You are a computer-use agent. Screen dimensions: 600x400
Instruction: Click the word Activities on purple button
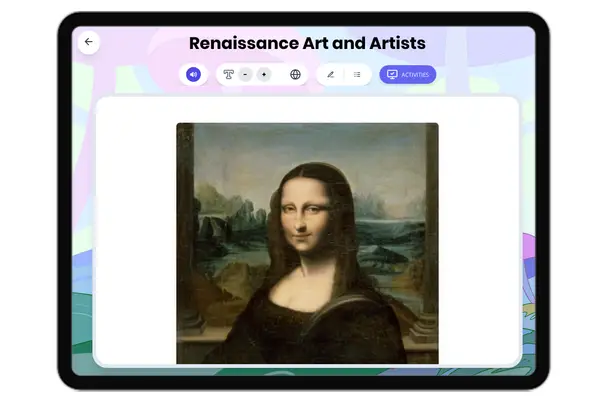click(x=415, y=74)
